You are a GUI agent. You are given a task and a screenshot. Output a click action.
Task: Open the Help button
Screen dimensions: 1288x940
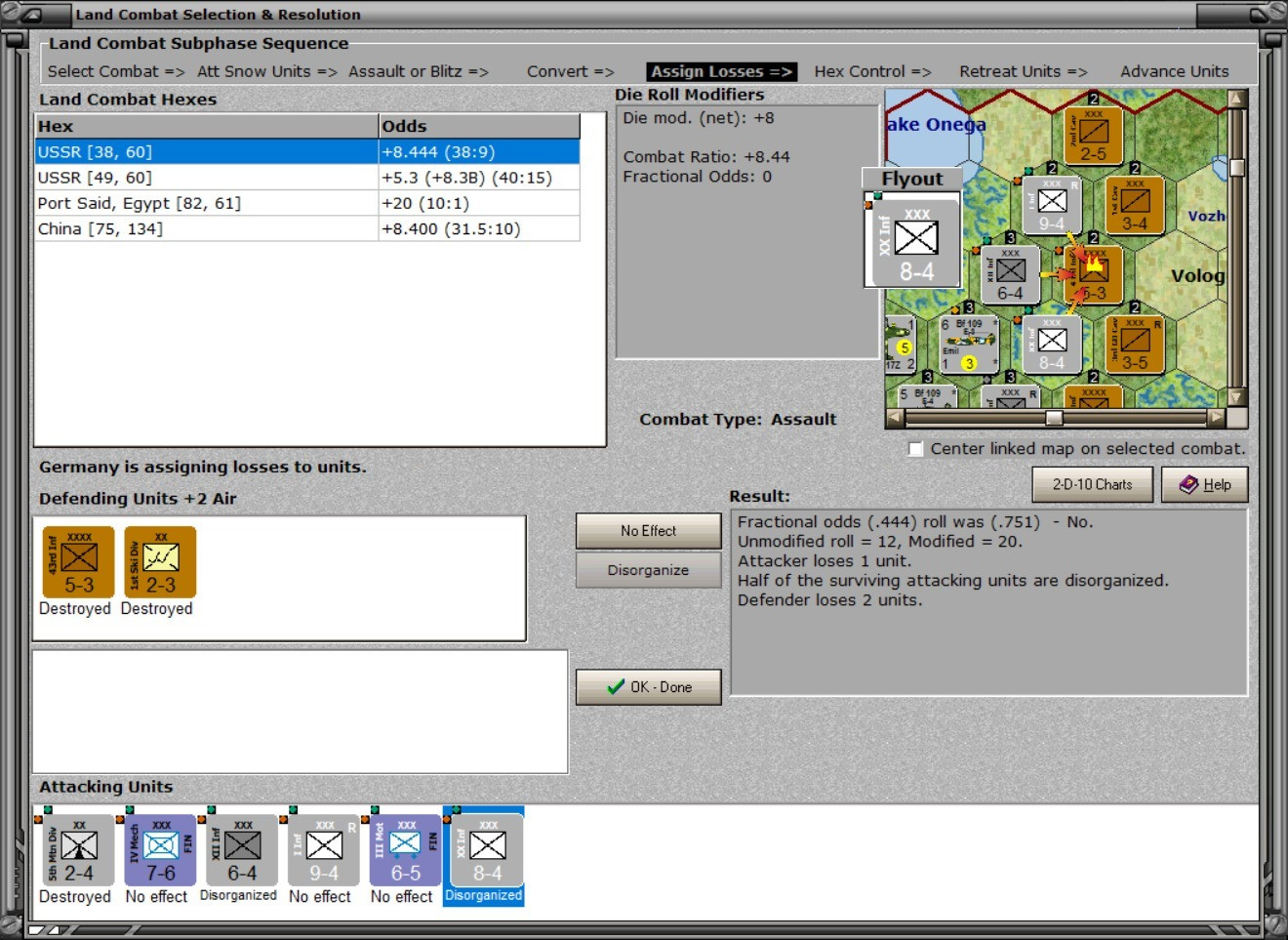pyautogui.click(x=1205, y=484)
